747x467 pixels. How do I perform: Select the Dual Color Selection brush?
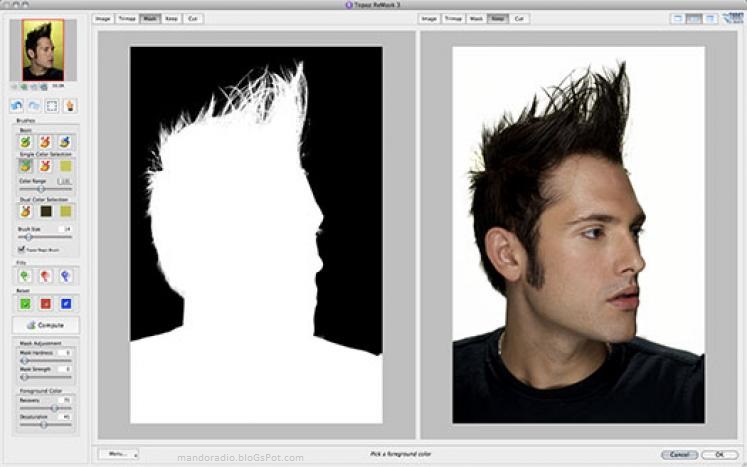(x=25, y=211)
